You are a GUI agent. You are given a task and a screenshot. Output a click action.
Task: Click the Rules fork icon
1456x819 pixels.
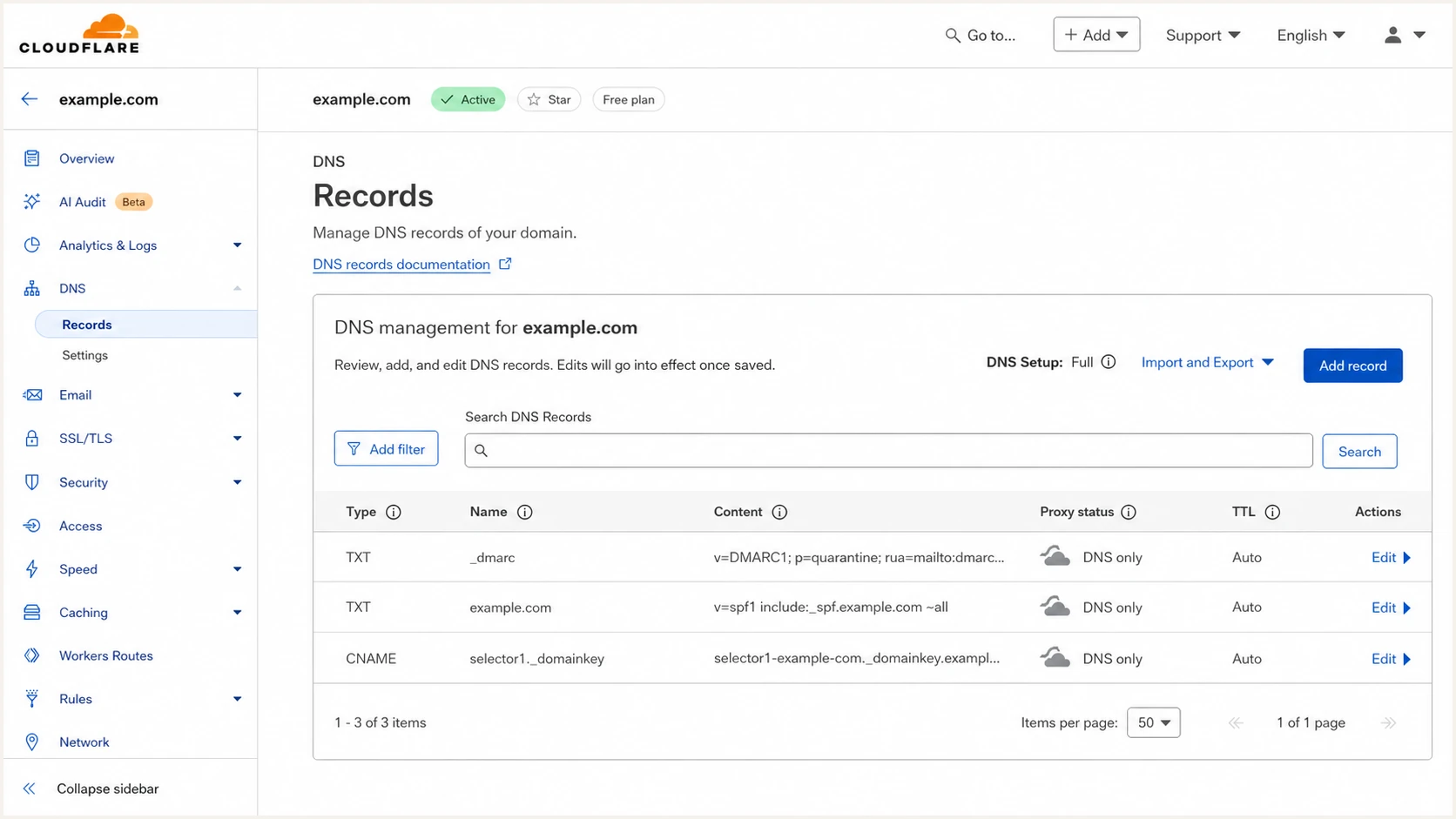(x=32, y=698)
